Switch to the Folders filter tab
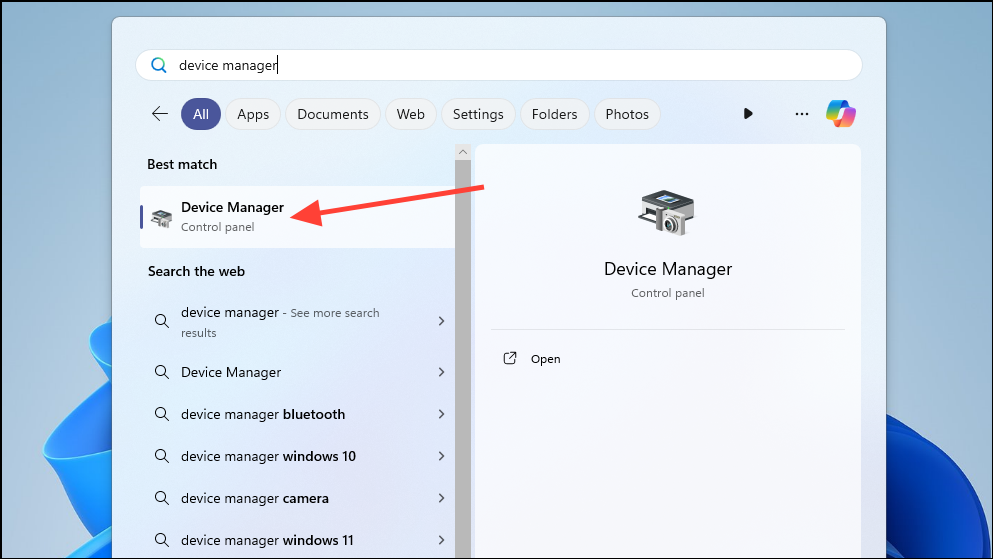Screen dimensions: 993x559 [x=554, y=114]
